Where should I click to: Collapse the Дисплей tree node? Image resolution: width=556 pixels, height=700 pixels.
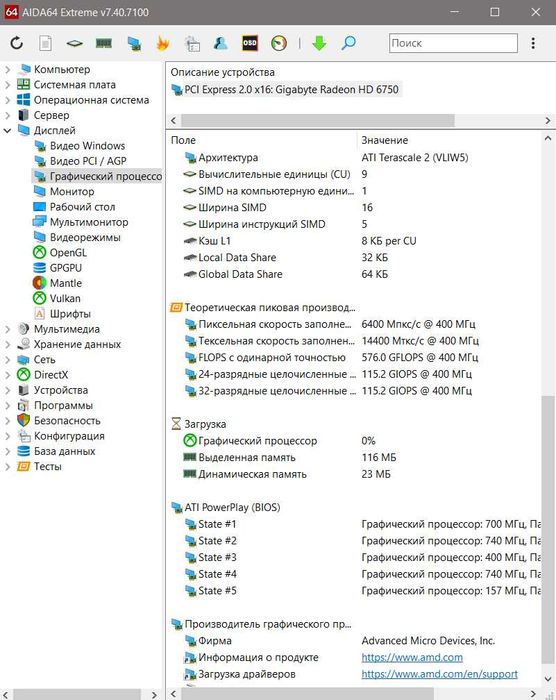click(x=7, y=130)
